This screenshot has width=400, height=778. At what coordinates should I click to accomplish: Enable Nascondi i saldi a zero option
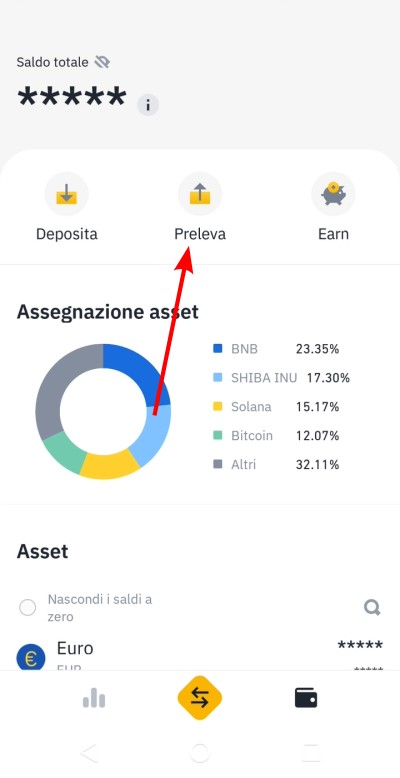click(27, 607)
